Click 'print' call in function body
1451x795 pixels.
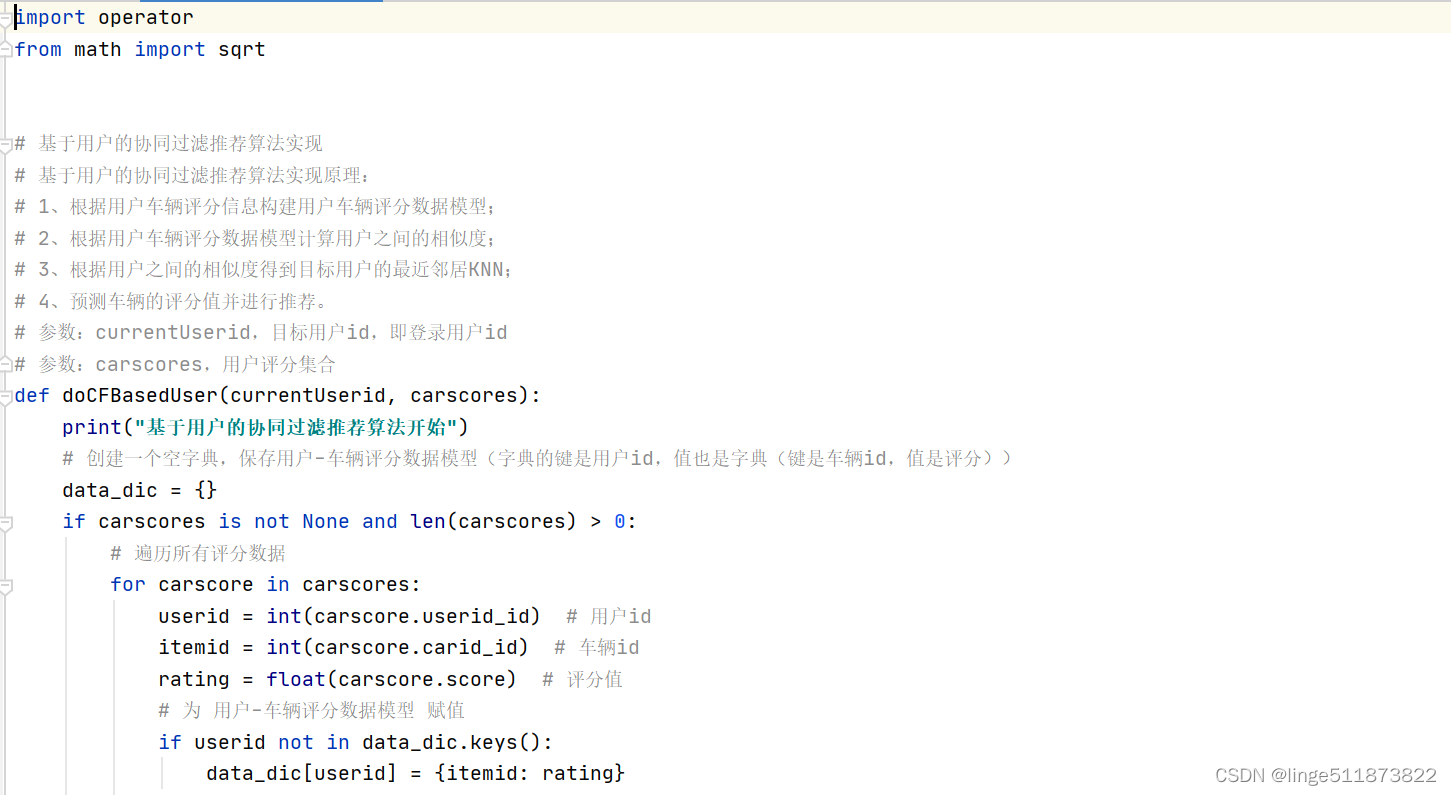[x=92, y=428]
